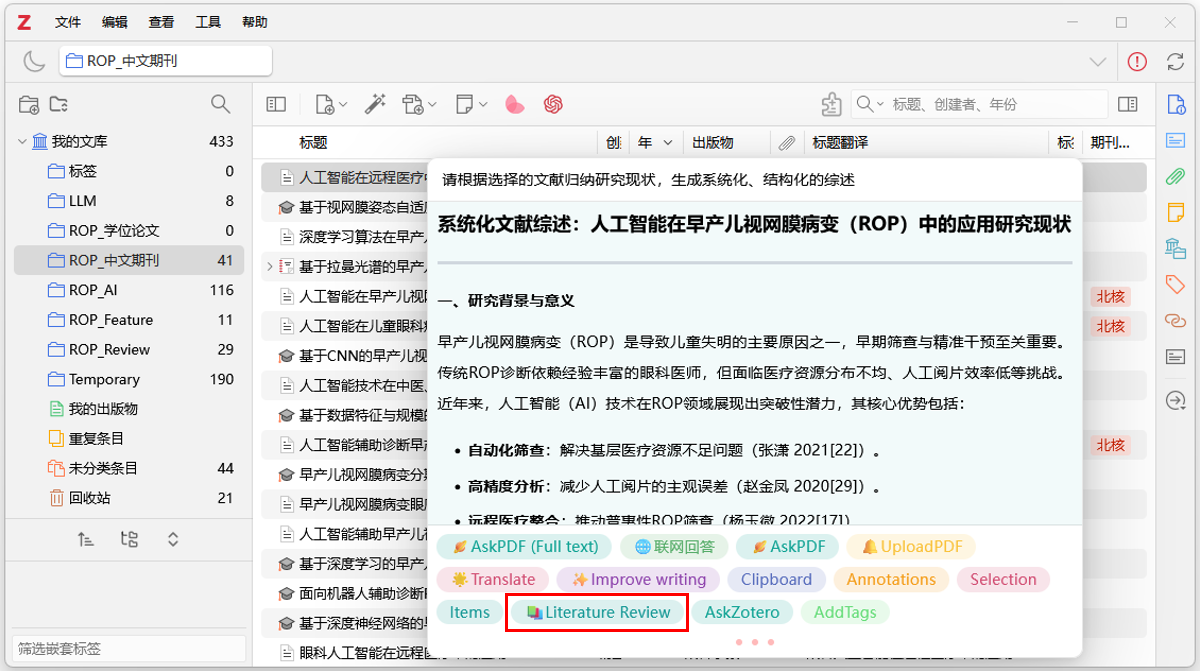Image resolution: width=1200 pixels, height=671 pixels.
Task: Click the locate-in-library icon beside search box
Action: coord(831,104)
